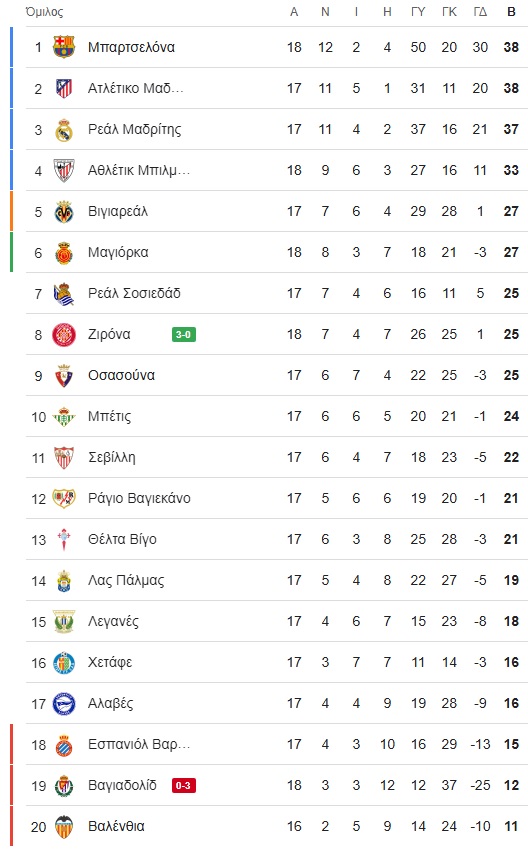
Task: Click the Celta Vigo crest icon
Action: [x=63, y=539]
